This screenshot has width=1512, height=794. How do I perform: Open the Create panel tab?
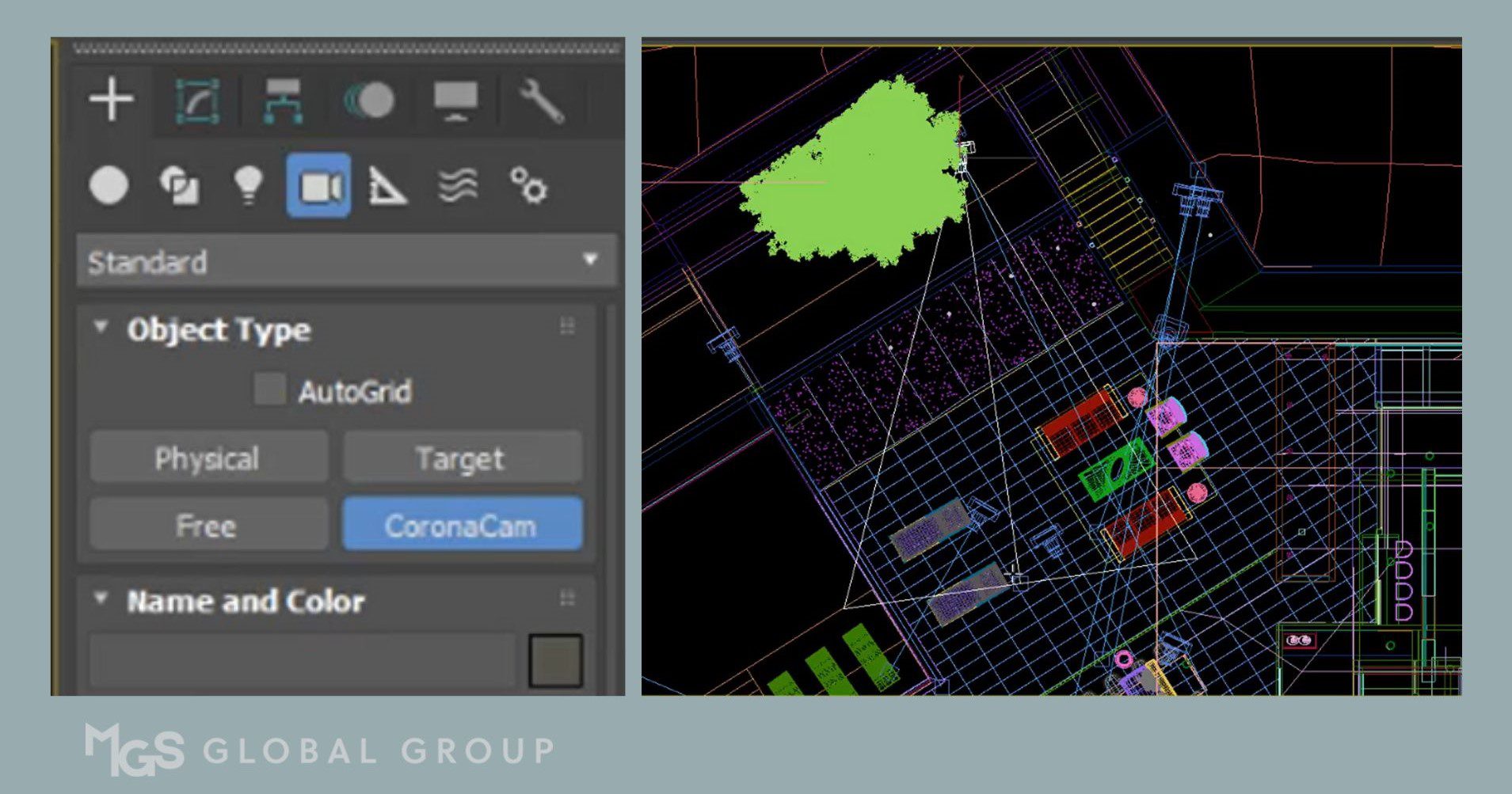click(112, 98)
